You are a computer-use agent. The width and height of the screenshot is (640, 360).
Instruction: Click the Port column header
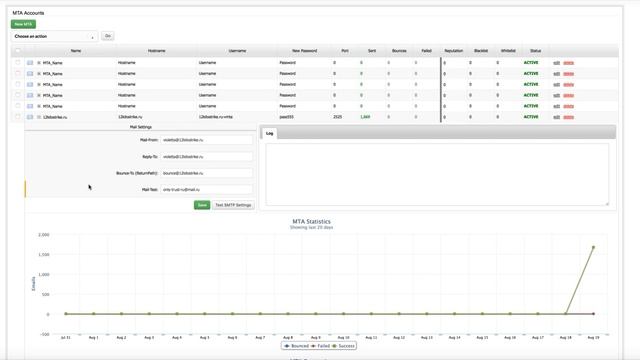(x=345, y=51)
